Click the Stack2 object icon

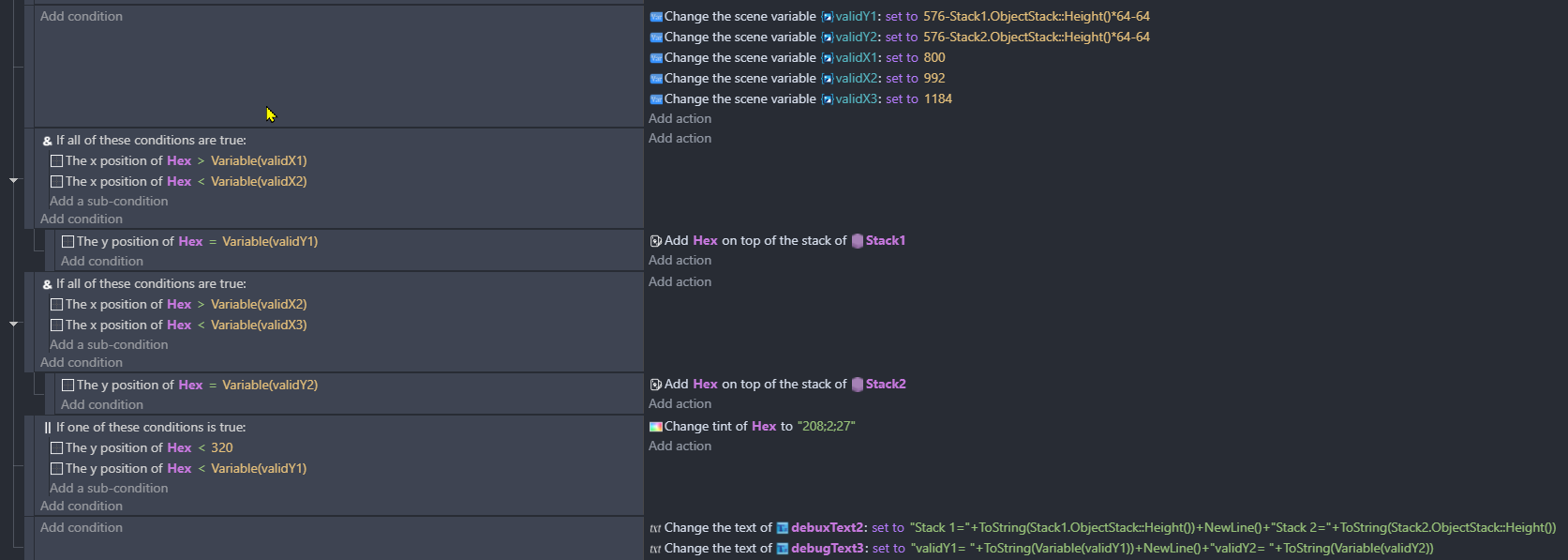(857, 385)
